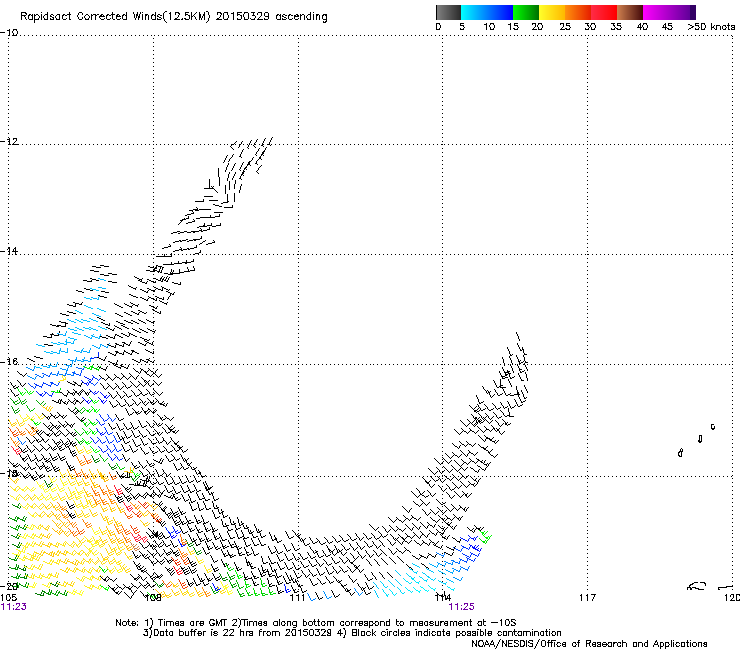740x650 pixels.
Task: Click the dark purple 45-50 knots legend swatch
Action: click(682, 12)
